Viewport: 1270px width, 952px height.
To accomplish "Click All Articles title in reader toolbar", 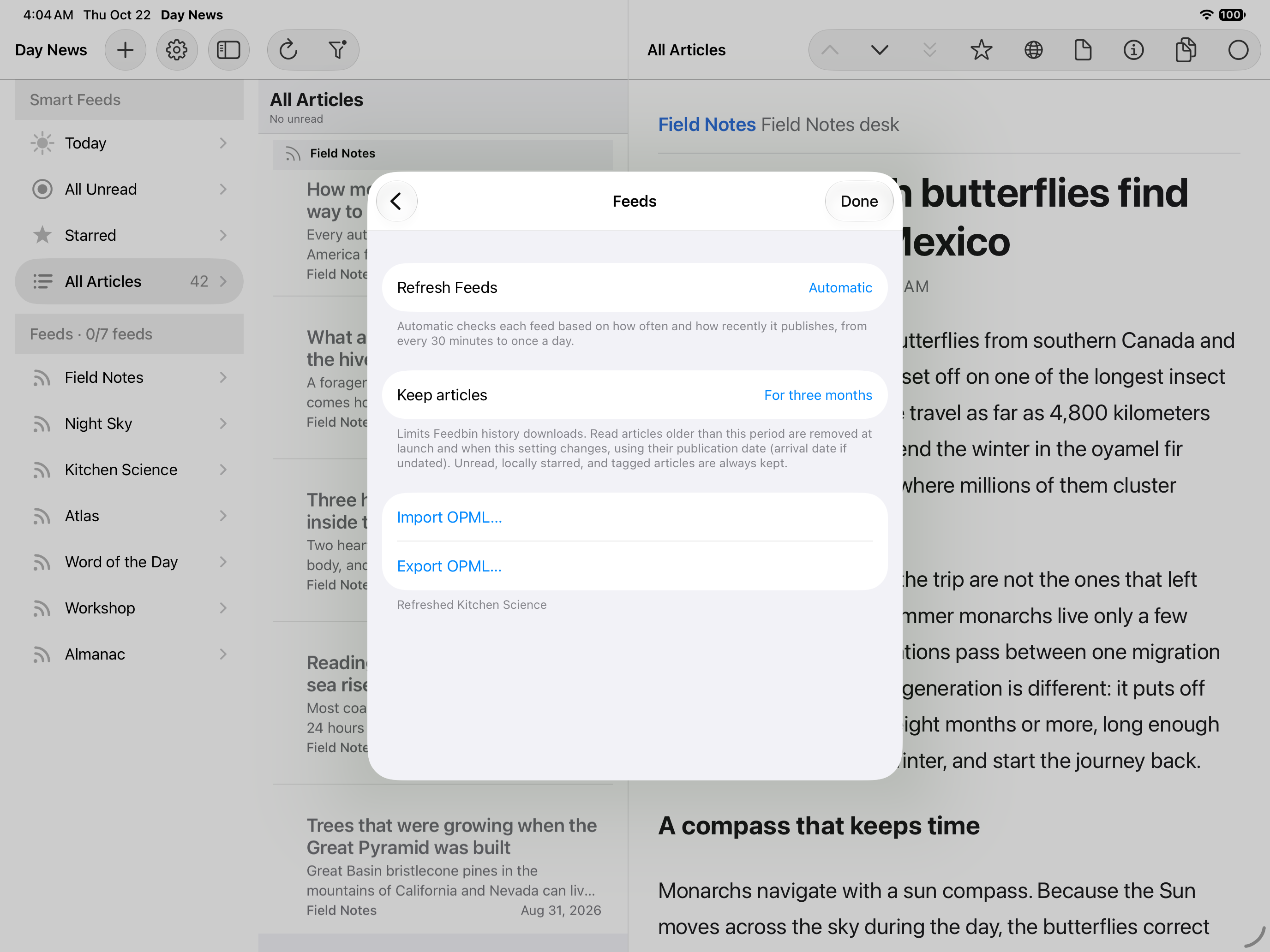I will tap(686, 50).
